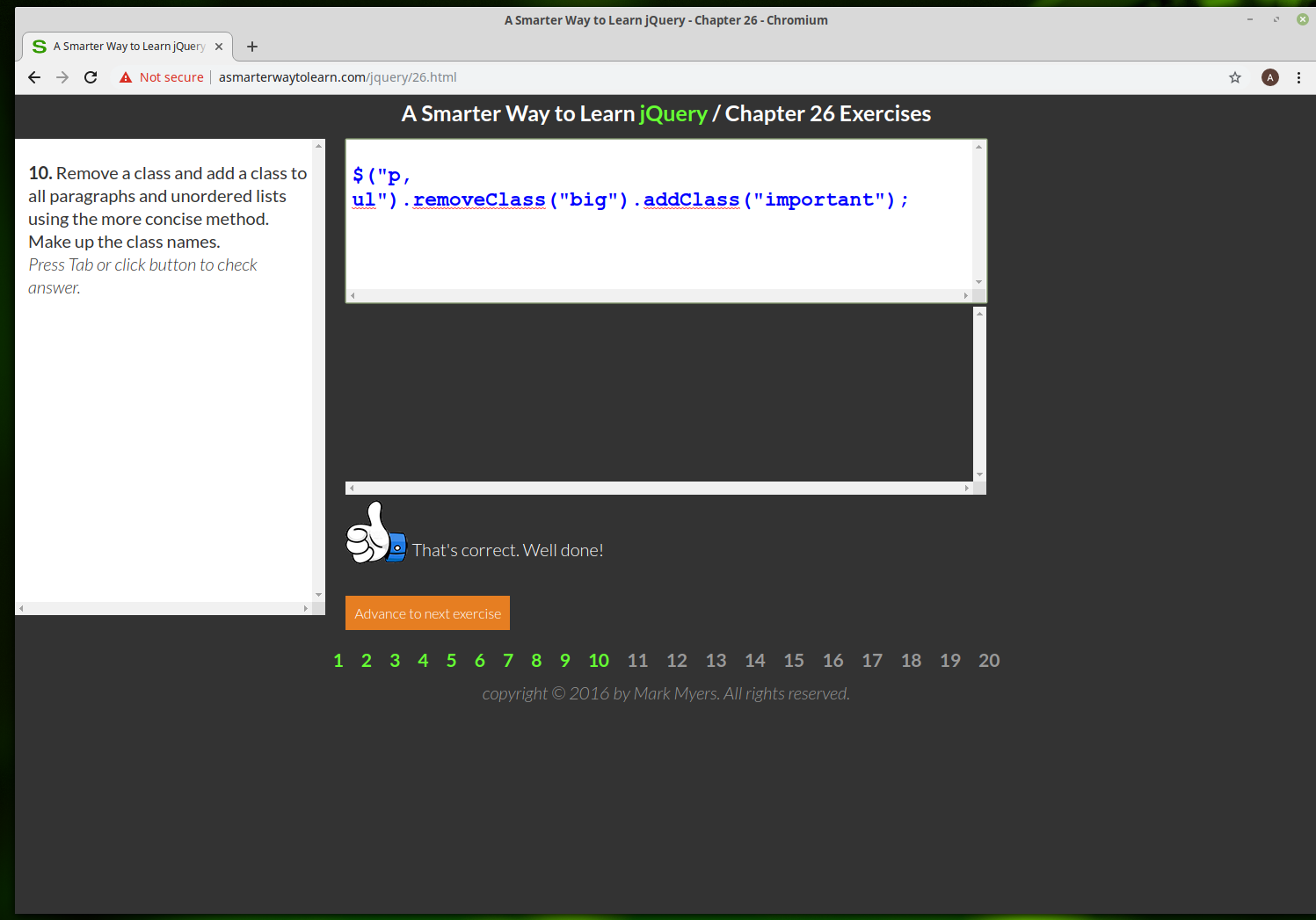
Task: Jump to exercise 20
Action: pos(989,661)
